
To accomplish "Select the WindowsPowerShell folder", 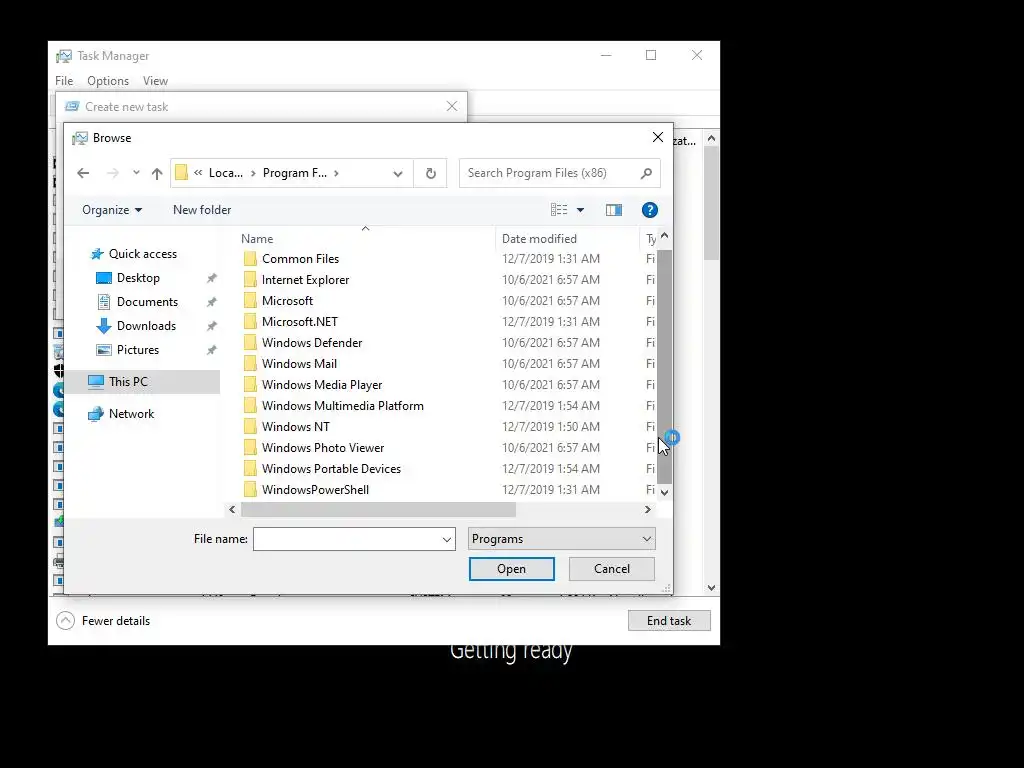I will coord(315,490).
